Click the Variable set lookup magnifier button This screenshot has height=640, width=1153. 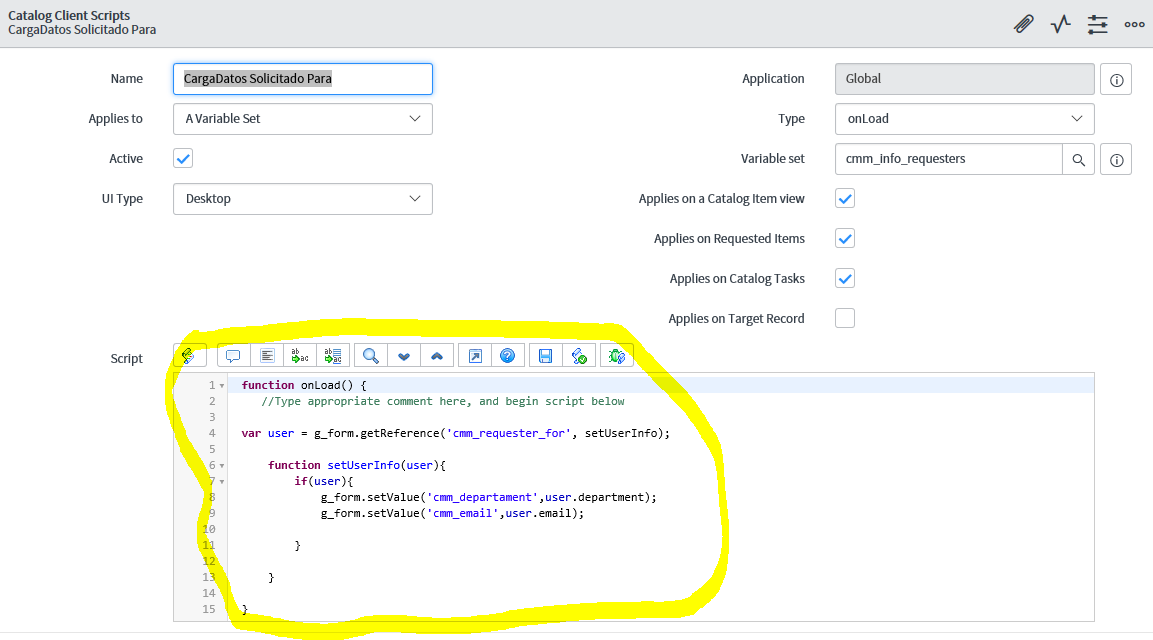[1078, 159]
